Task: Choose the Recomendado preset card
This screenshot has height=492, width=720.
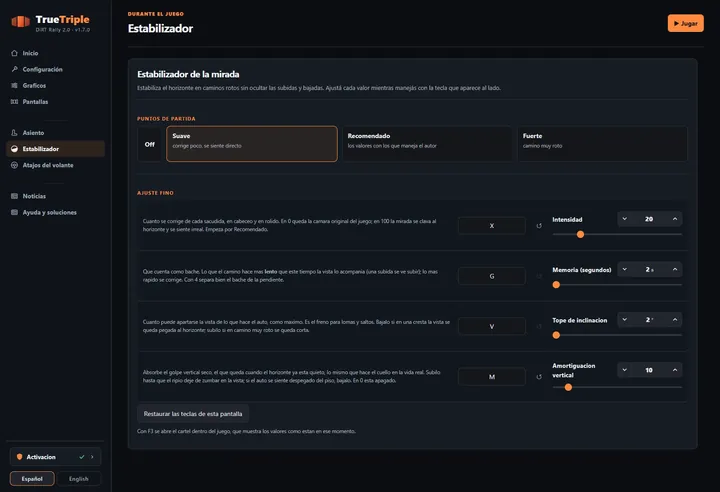Action: point(427,144)
